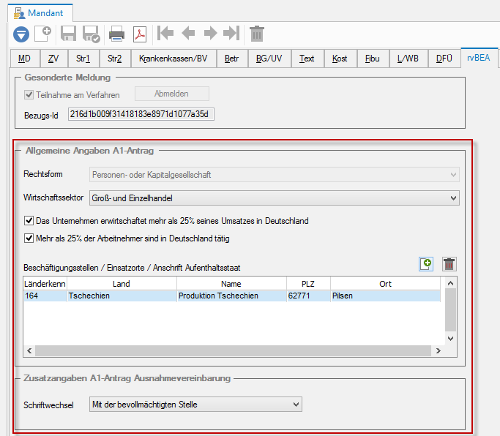Switch to the Str1 tab
The image size is (500, 436).
tap(83, 59)
